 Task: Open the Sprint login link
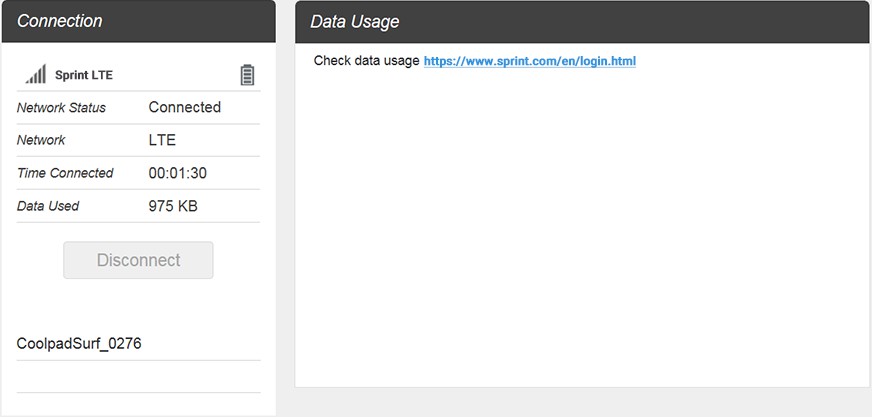click(529, 61)
